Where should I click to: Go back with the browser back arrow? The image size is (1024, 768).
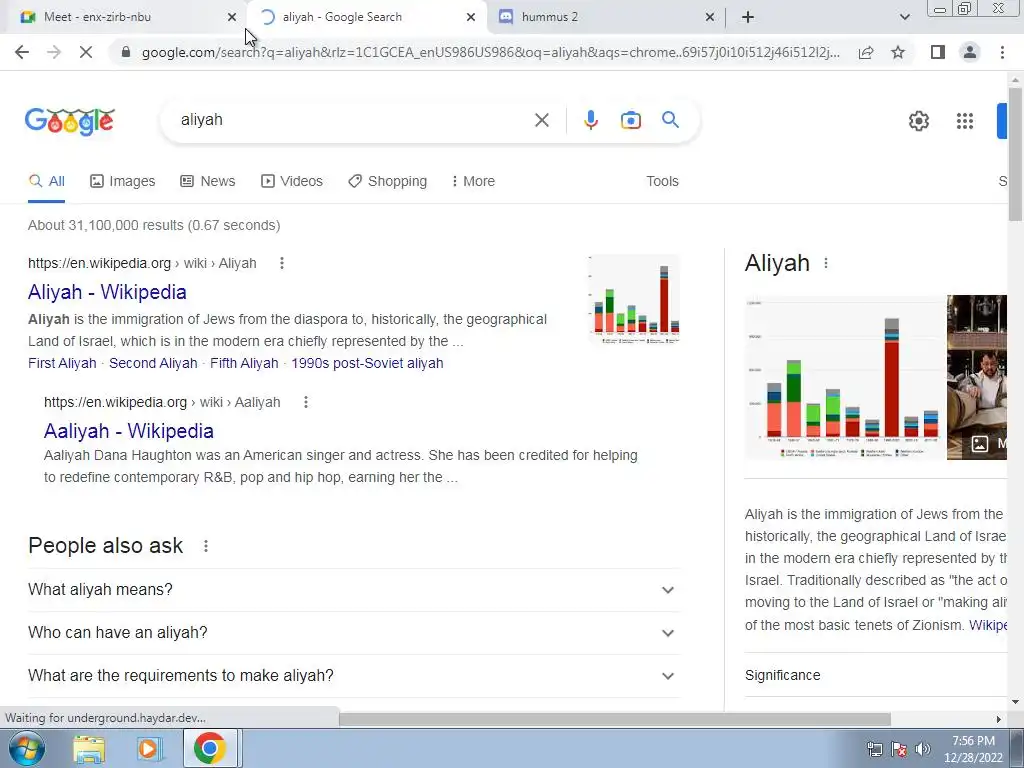(x=22, y=52)
